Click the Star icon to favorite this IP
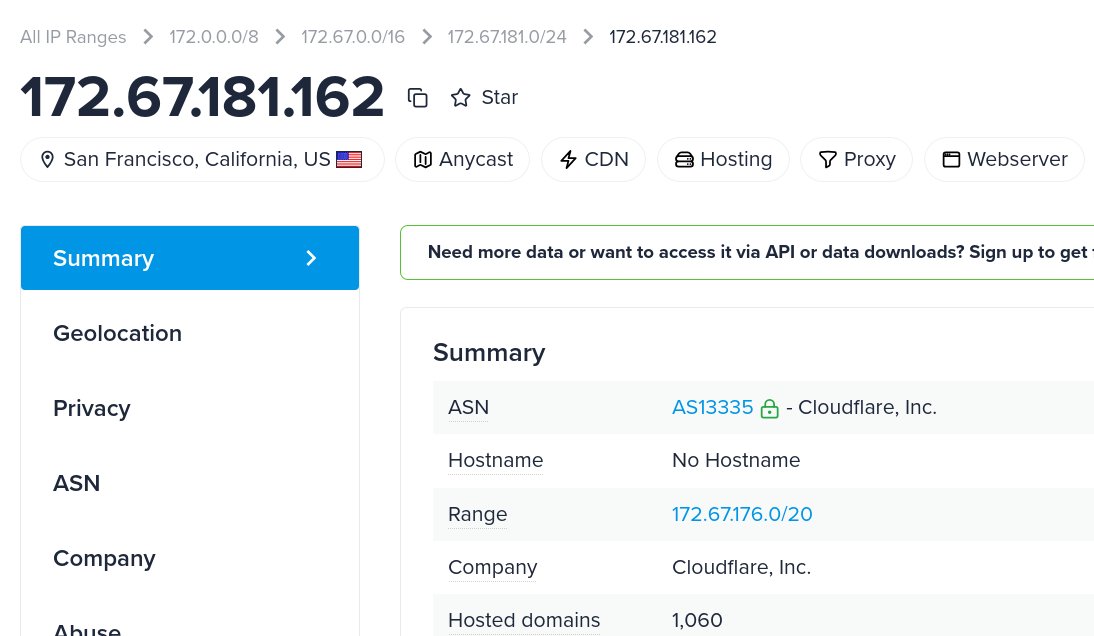 460,97
